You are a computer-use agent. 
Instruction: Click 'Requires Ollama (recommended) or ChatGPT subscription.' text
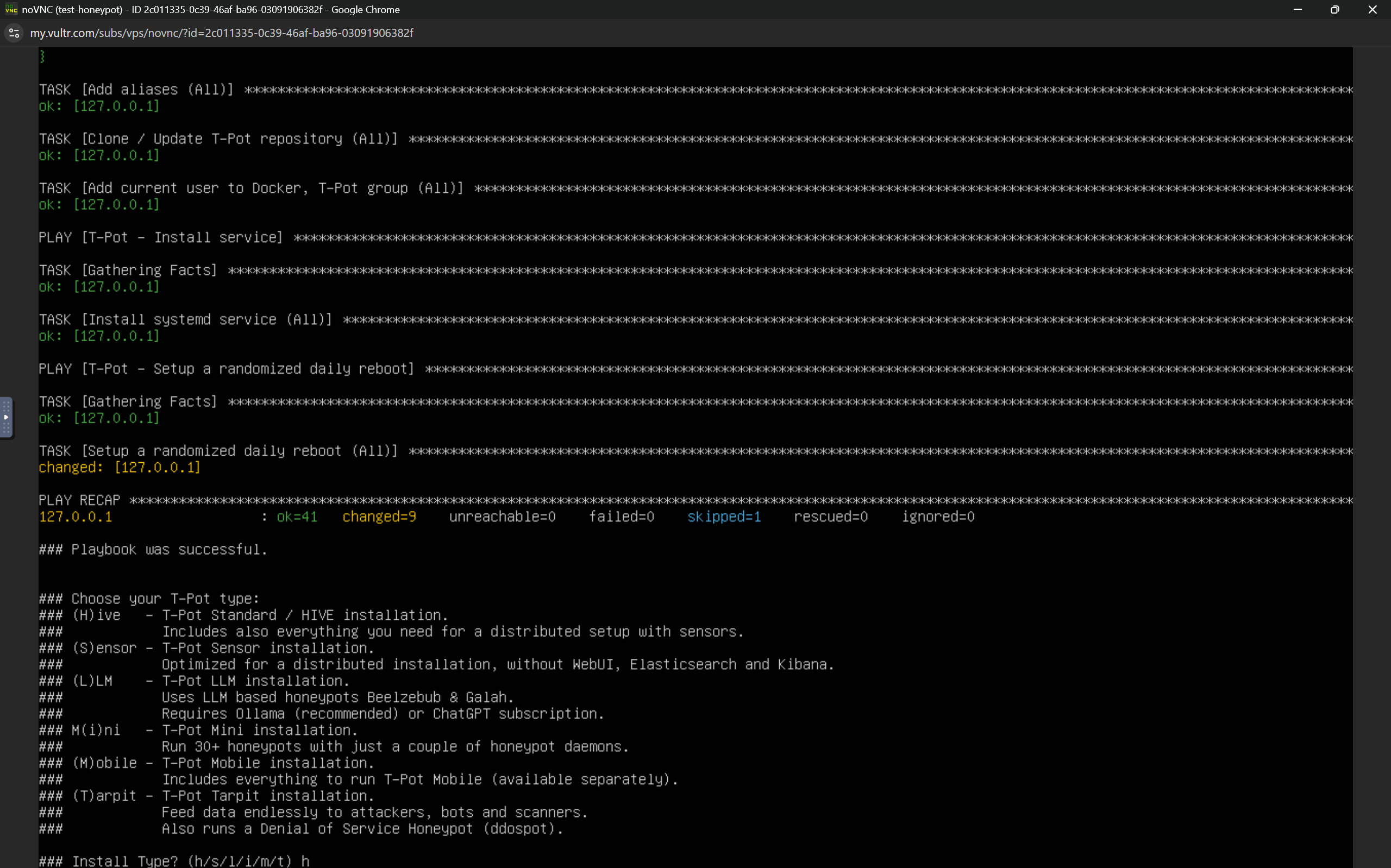(383, 714)
